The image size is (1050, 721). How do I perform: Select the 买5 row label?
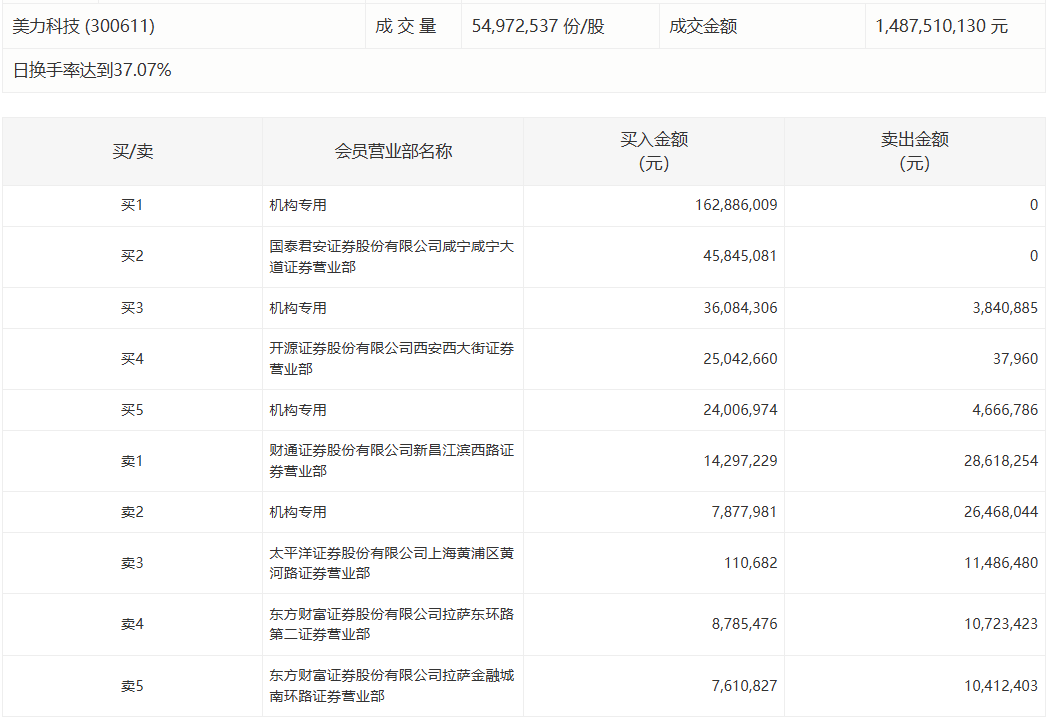132,410
